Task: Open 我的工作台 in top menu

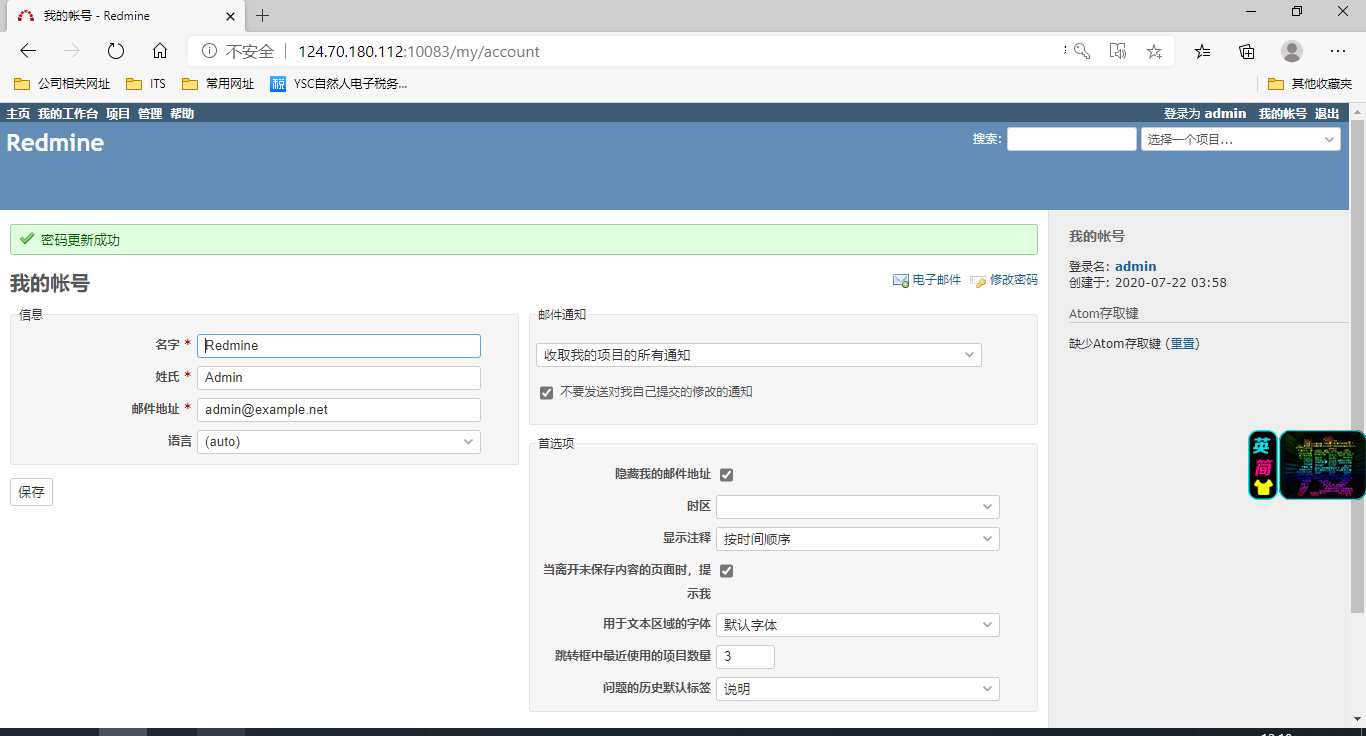Action: (68, 114)
